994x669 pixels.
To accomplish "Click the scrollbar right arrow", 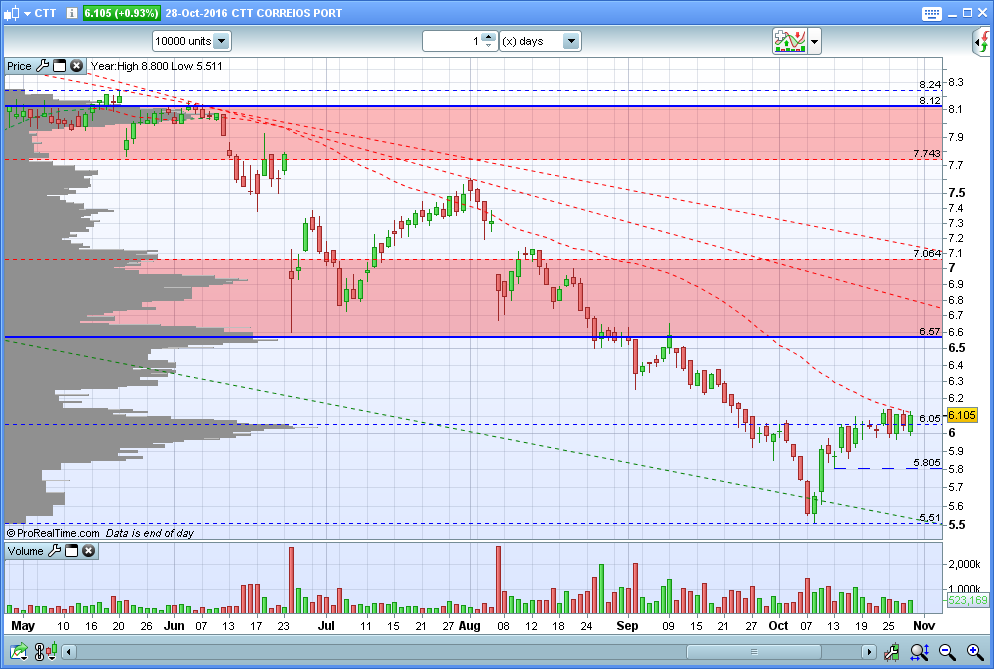I will (x=868, y=652).
